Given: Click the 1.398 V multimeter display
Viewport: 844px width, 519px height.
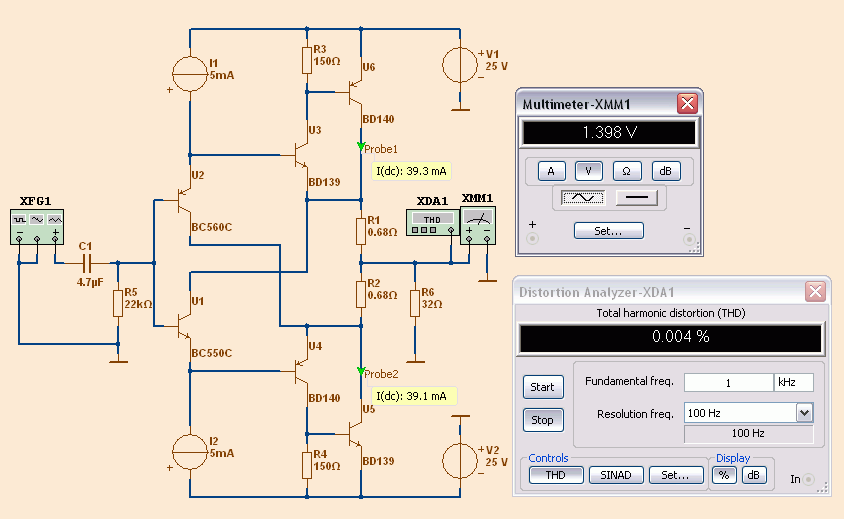Looking at the screenshot, I should [x=609, y=133].
